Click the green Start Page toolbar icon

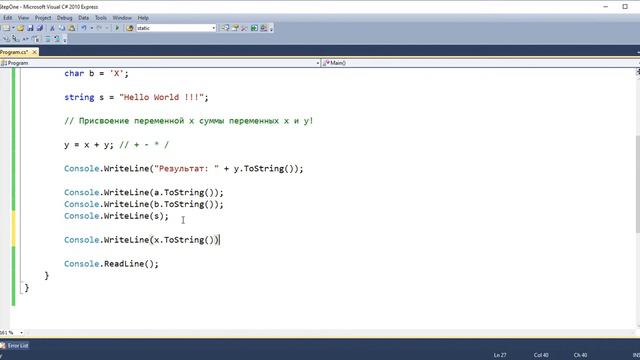point(254,28)
